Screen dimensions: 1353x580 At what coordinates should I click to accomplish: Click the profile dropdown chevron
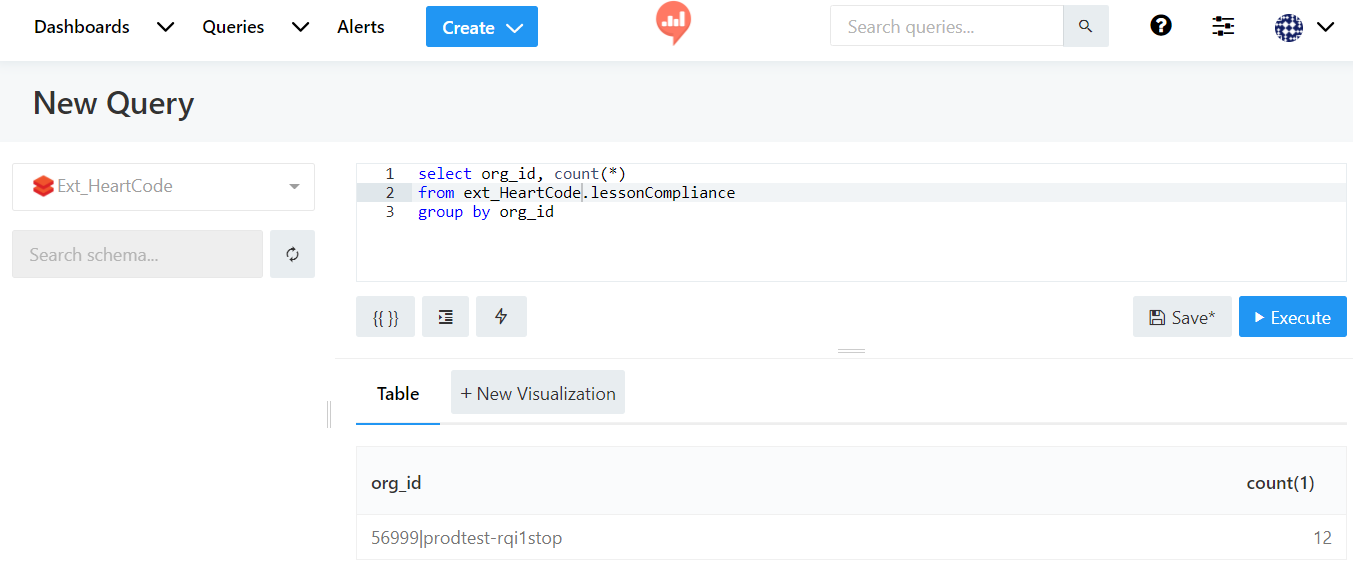click(x=1324, y=27)
